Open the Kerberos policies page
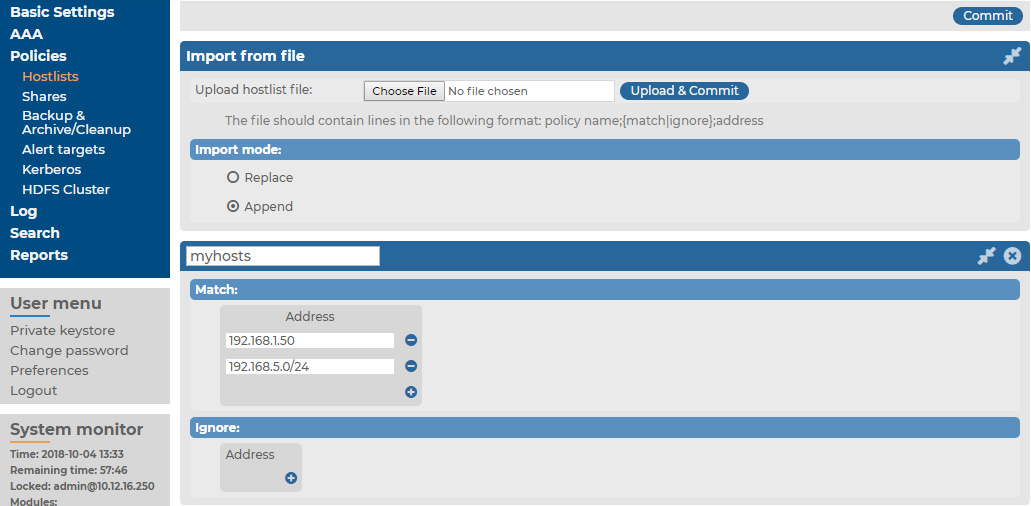 coord(51,170)
